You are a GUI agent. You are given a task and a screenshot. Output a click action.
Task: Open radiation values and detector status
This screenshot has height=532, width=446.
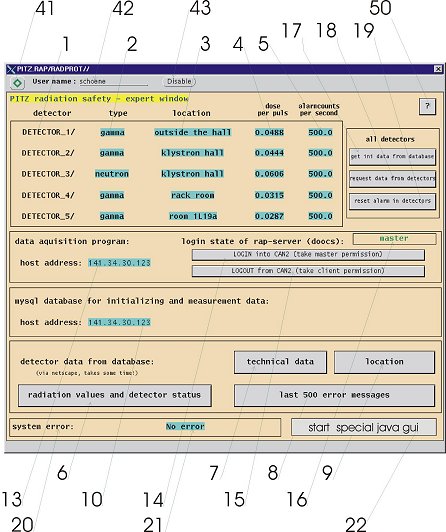pyautogui.click(x=115, y=395)
